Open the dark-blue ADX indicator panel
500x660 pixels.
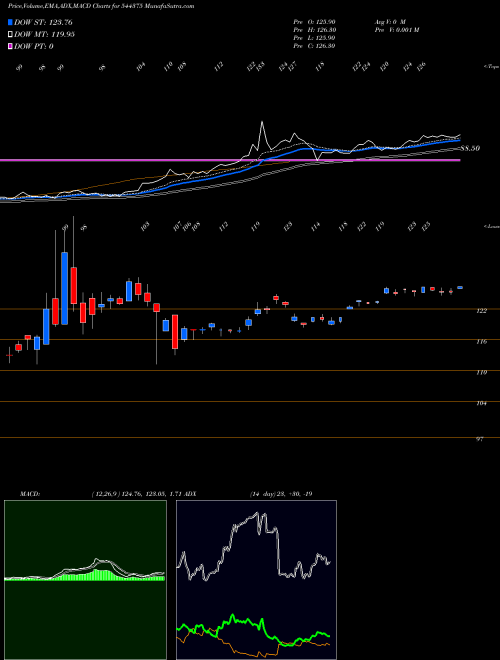pyautogui.click(x=256, y=580)
